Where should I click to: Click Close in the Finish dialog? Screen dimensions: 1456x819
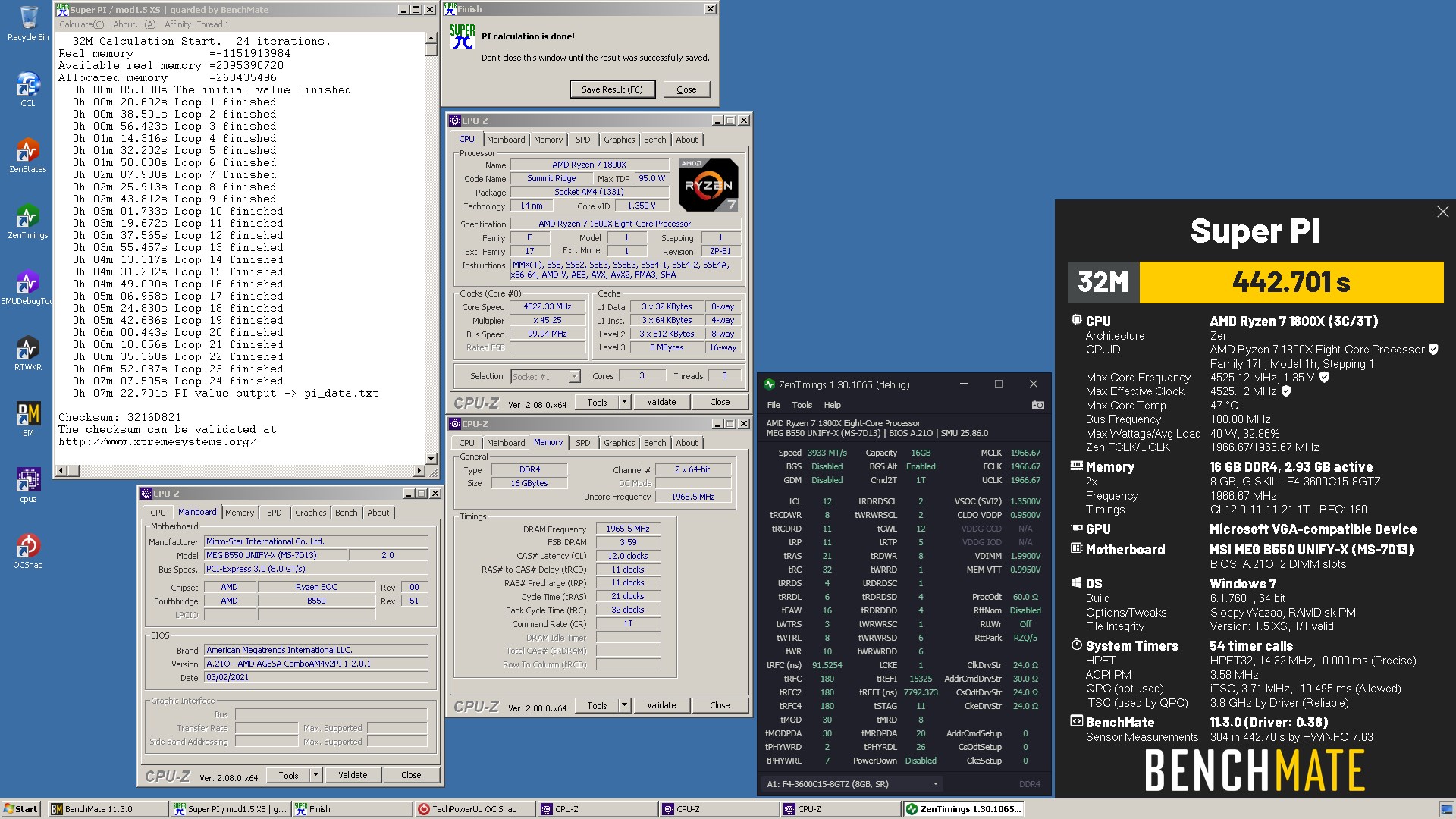click(x=686, y=89)
